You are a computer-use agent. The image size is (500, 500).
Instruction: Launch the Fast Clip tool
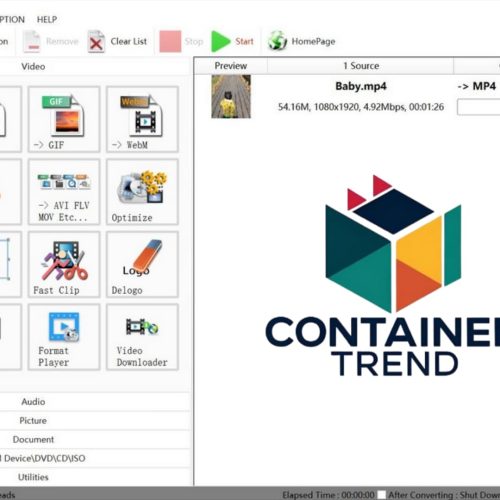pyautogui.click(x=64, y=264)
